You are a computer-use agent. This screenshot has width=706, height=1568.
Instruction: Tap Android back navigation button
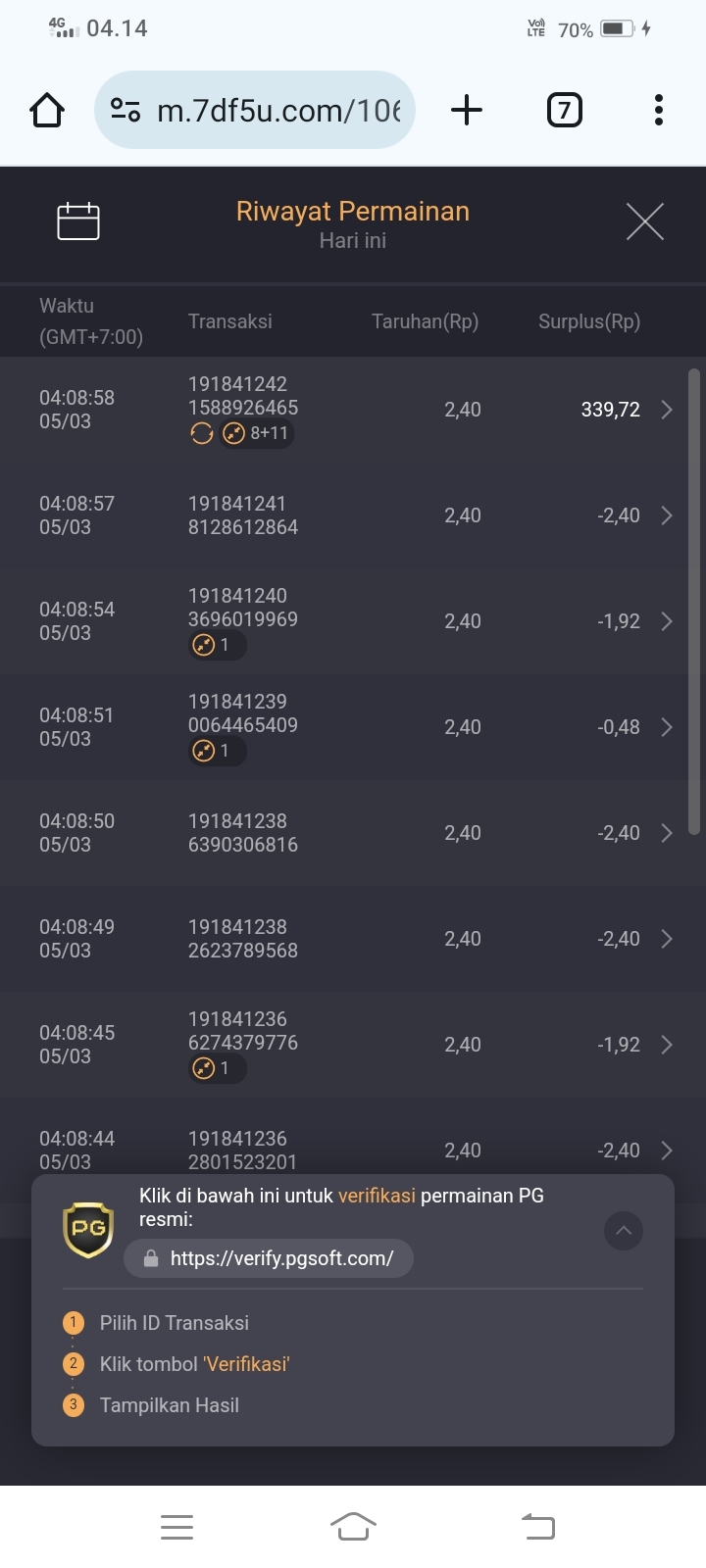(538, 1527)
